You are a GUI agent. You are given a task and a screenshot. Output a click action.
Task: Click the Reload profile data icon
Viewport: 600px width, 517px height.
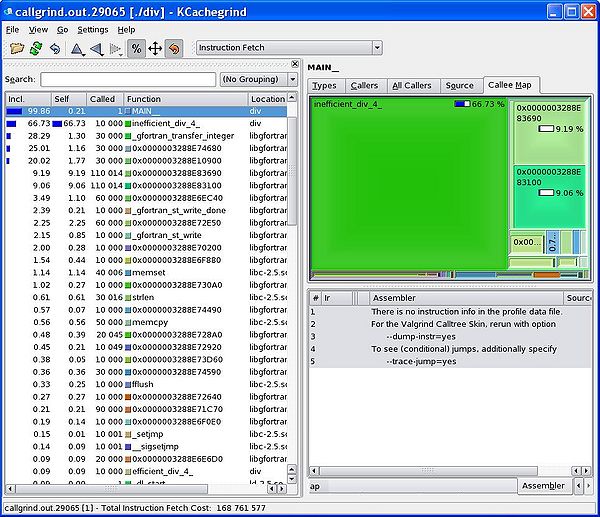tap(36, 48)
